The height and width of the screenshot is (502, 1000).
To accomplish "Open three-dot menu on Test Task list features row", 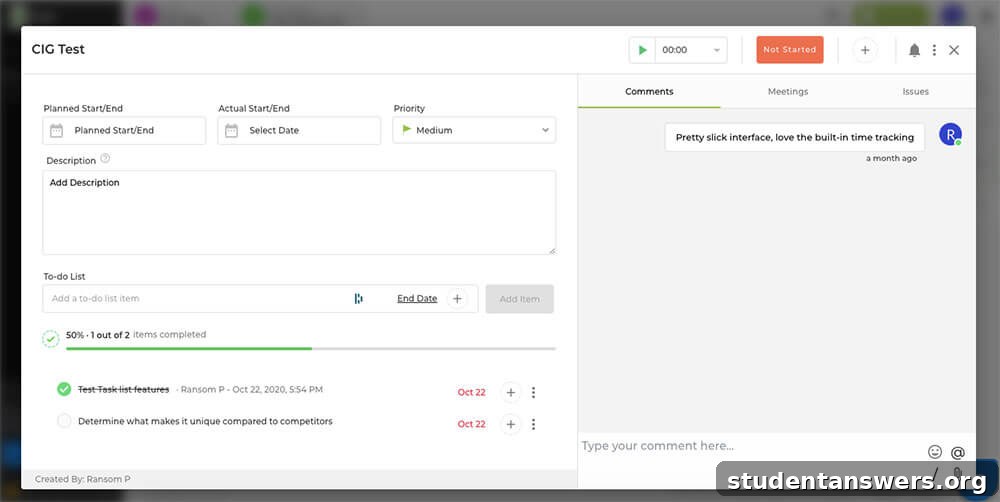I will tap(534, 392).
